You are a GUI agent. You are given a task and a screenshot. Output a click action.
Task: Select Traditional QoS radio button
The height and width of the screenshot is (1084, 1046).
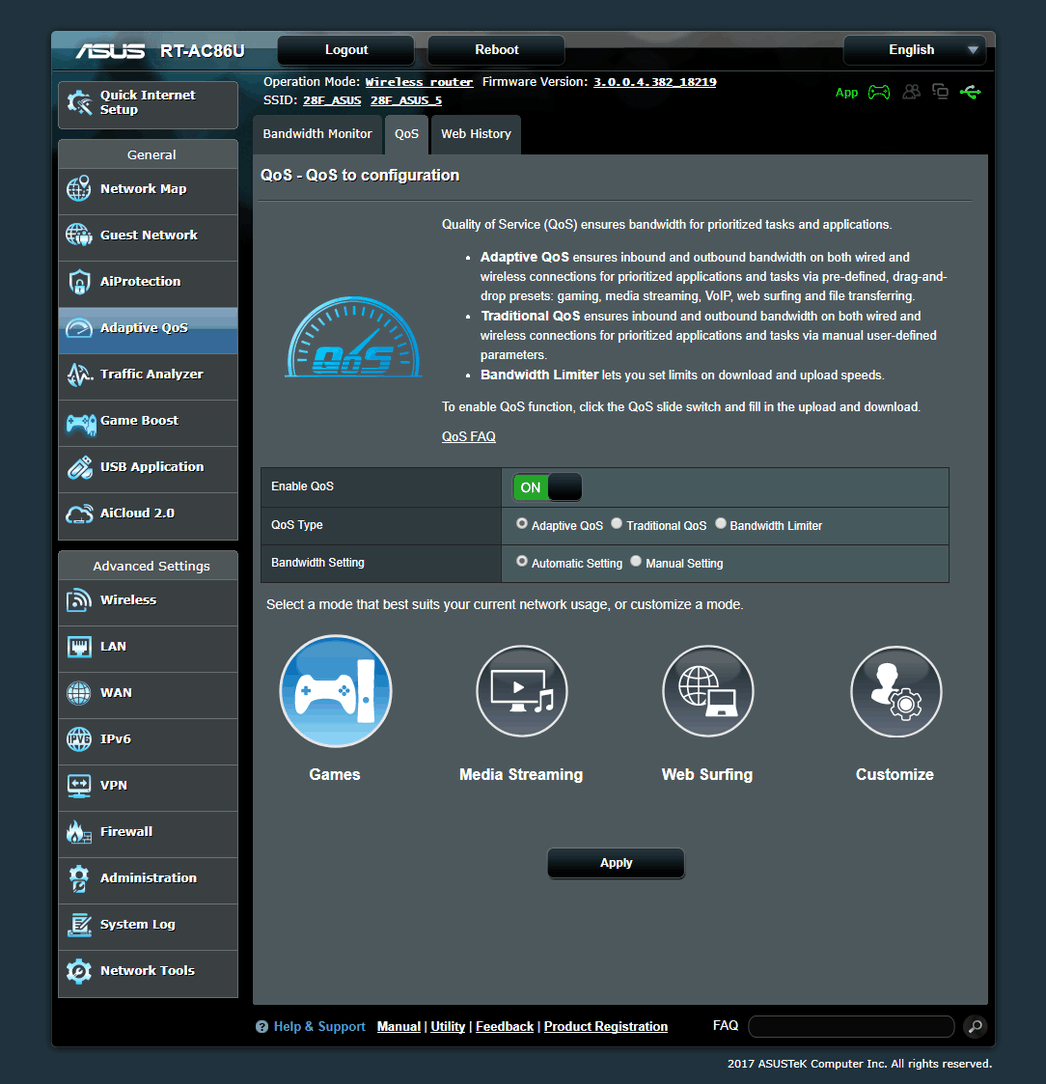click(x=617, y=524)
